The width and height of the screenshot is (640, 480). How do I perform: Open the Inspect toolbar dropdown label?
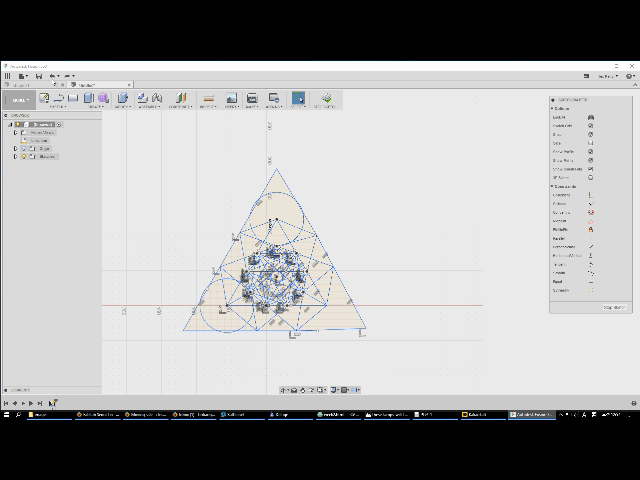208,107
